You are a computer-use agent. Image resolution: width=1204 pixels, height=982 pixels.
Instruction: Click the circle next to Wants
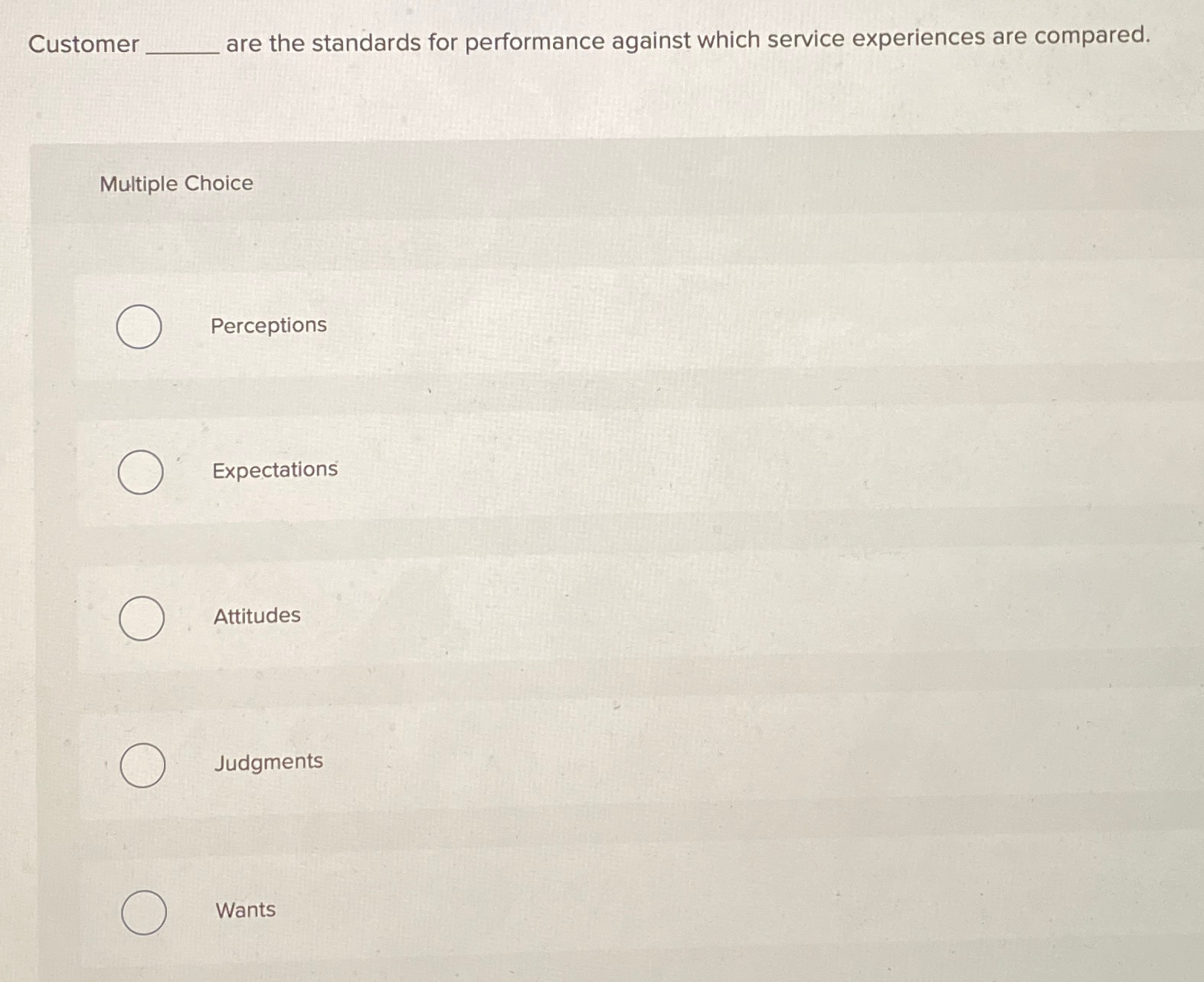[x=144, y=912]
